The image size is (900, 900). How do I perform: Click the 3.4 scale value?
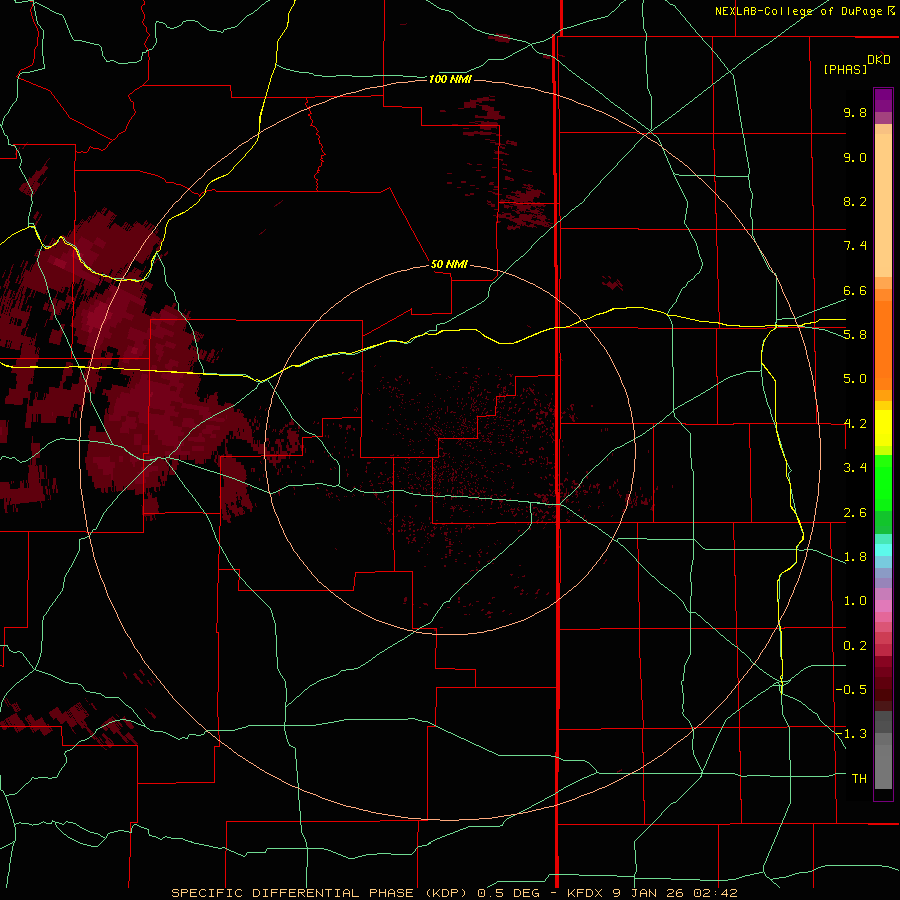point(855,468)
